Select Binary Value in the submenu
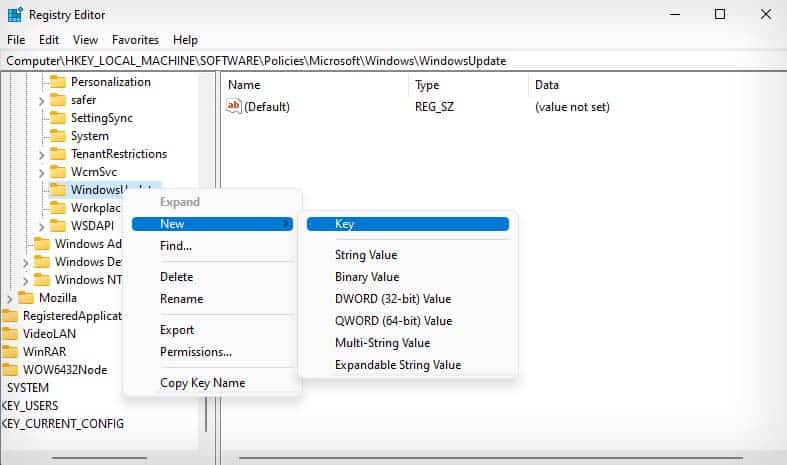The width and height of the screenshot is (787, 465). [367, 277]
